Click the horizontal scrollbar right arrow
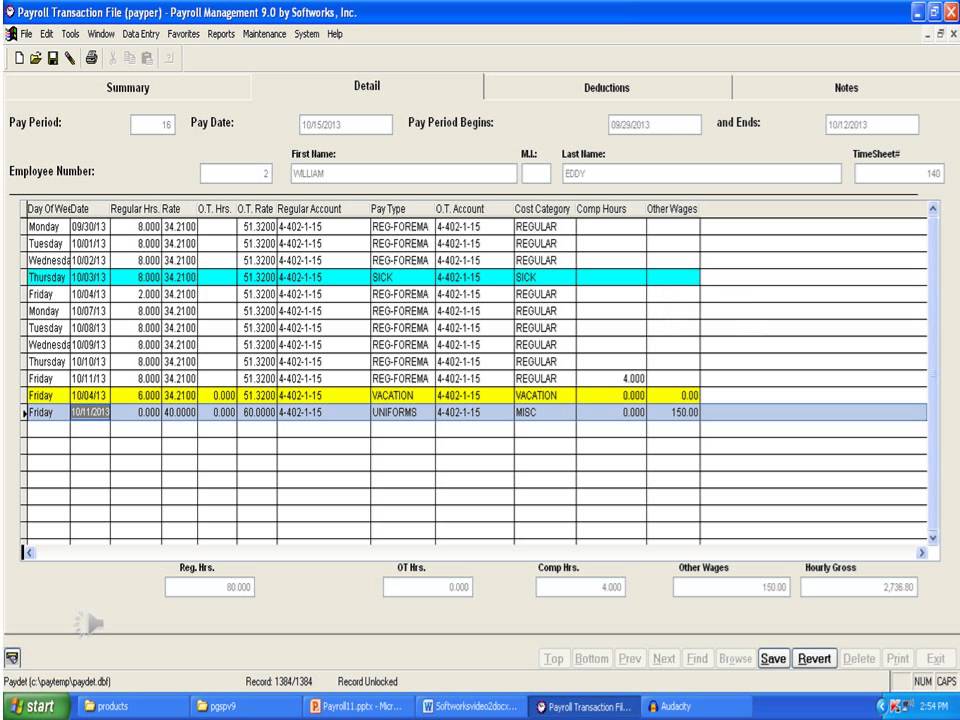960x720 pixels. click(x=921, y=552)
